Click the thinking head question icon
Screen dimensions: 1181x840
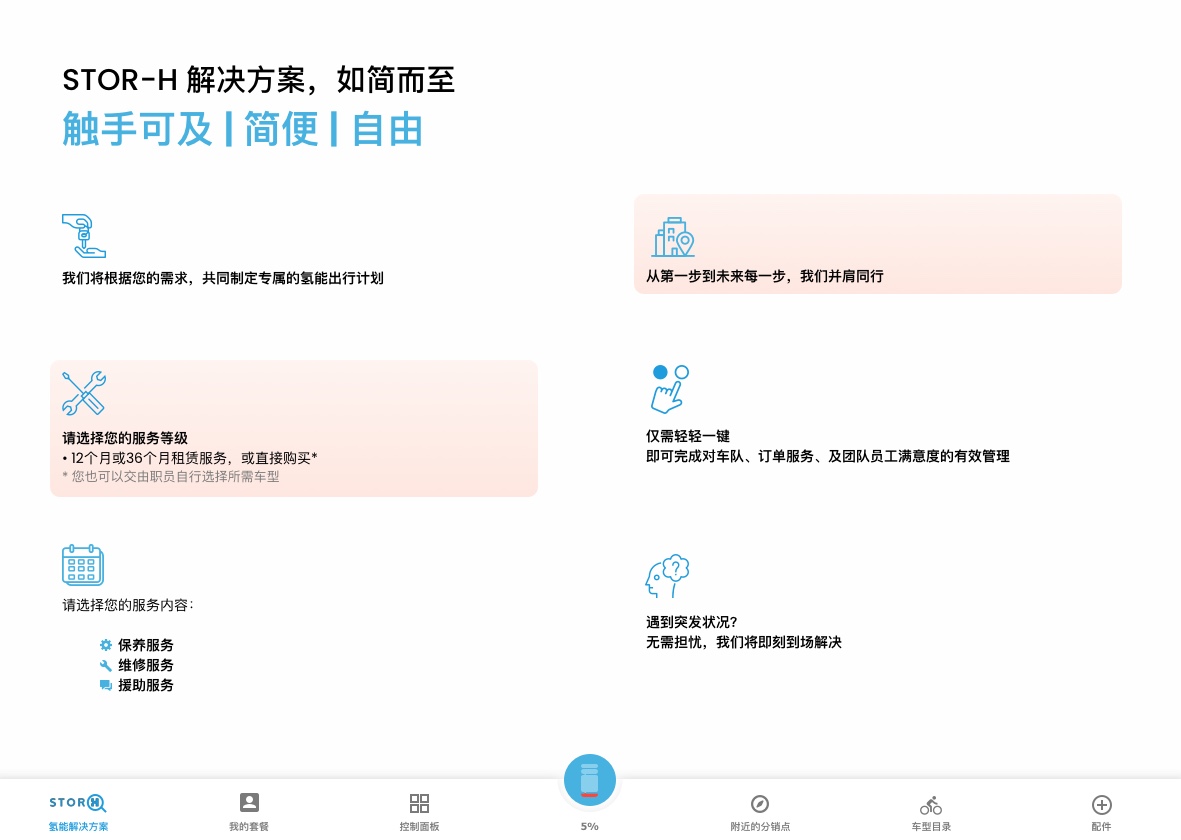click(x=668, y=576)
